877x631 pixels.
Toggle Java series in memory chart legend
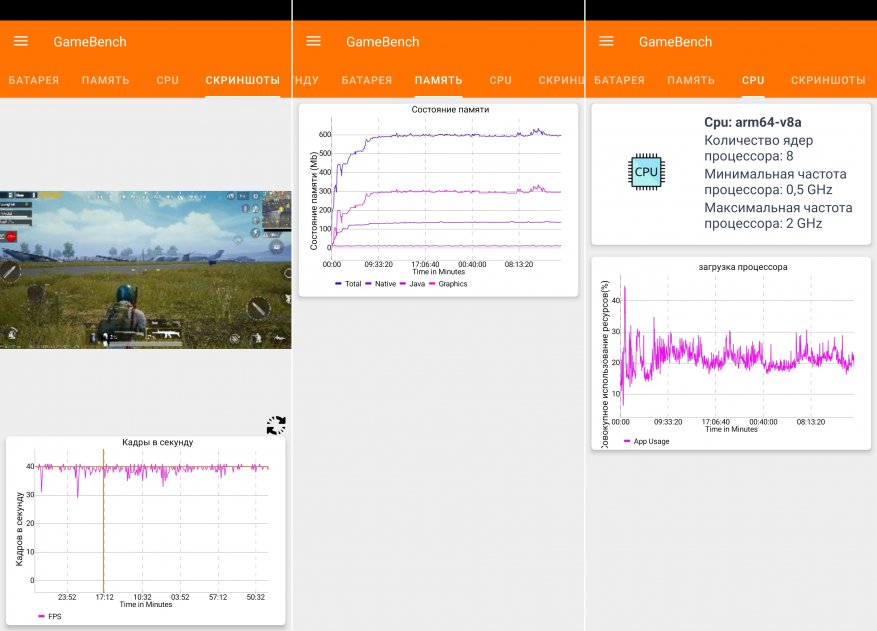point(412,284)
